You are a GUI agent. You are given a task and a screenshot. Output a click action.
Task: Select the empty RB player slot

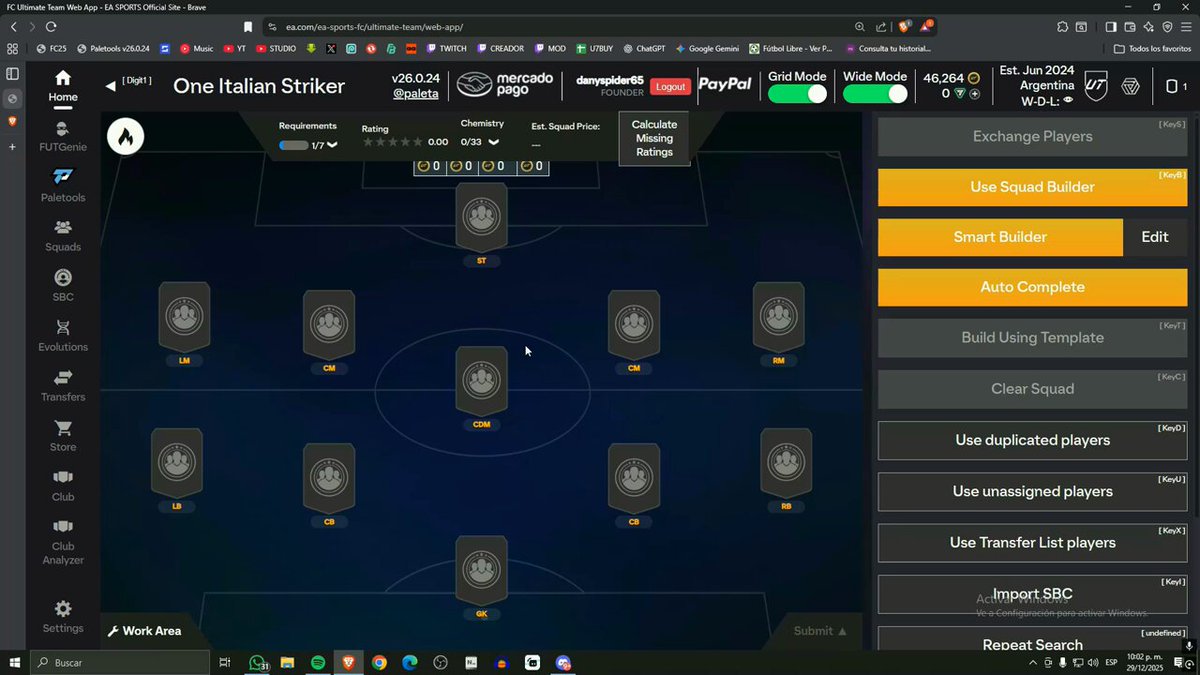pyautogui.click(x=786, y=463)
